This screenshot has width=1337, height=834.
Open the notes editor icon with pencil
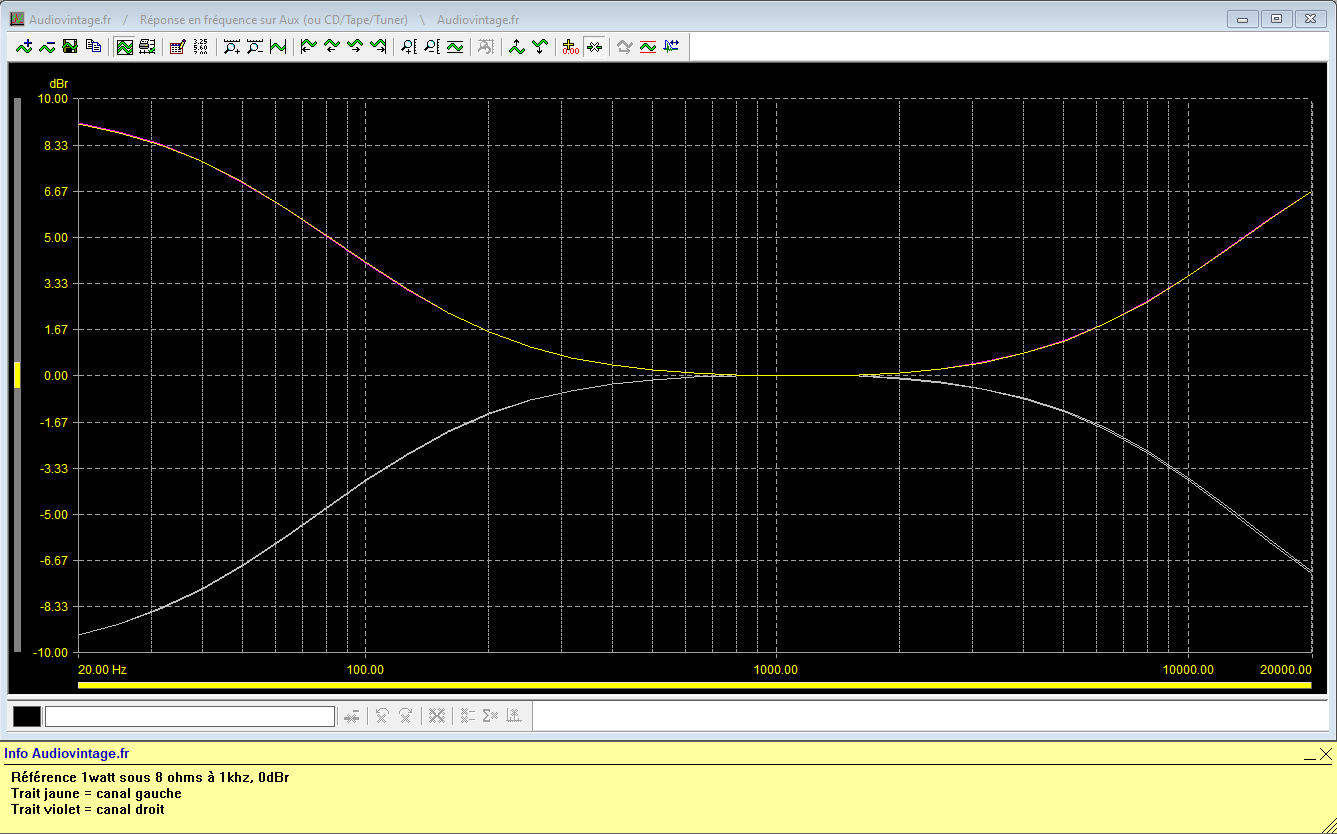point(177,46)
